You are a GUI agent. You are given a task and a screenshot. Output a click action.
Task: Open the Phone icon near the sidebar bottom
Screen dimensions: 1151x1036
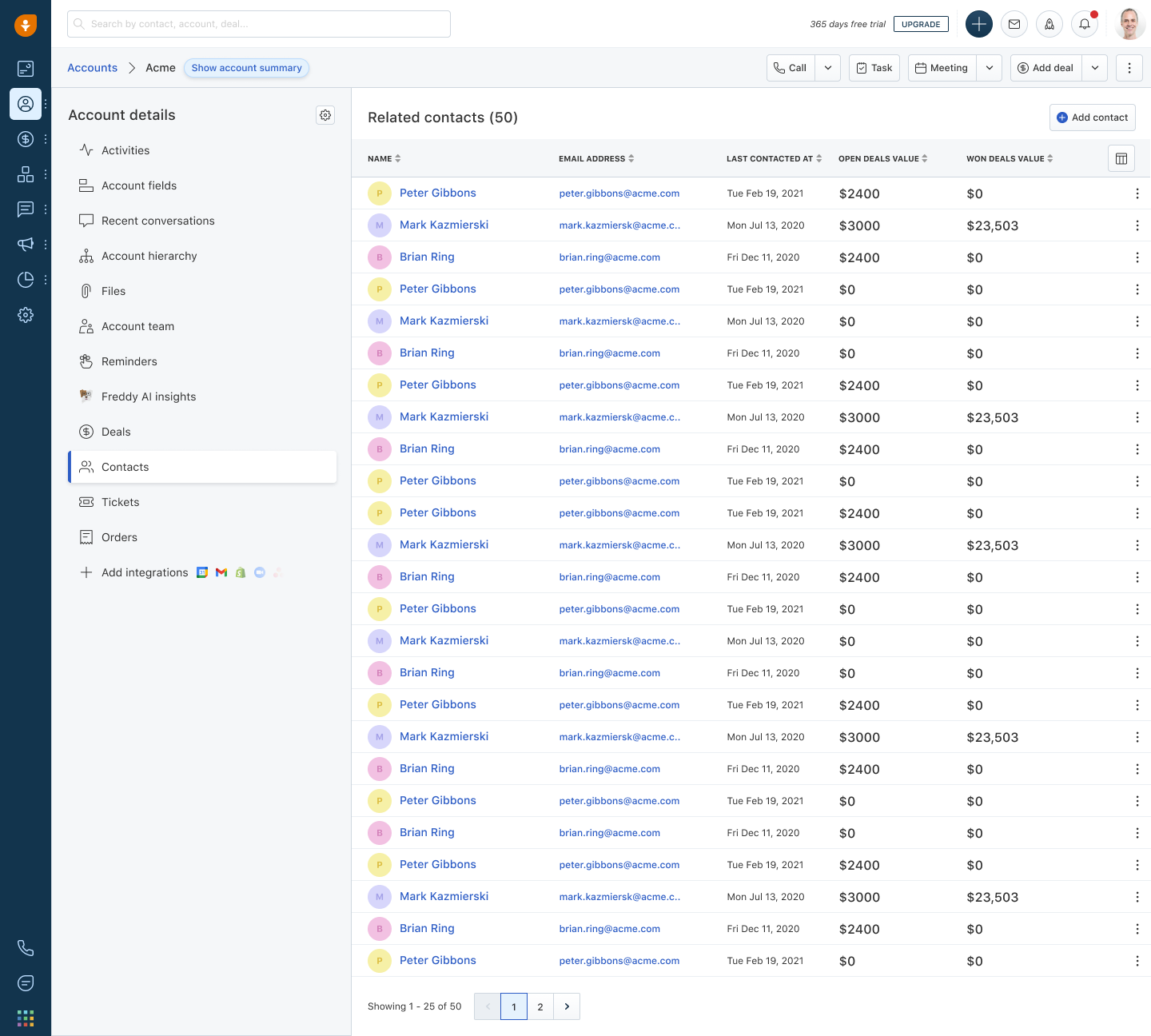pyautogui.click(x=25, y=947)
